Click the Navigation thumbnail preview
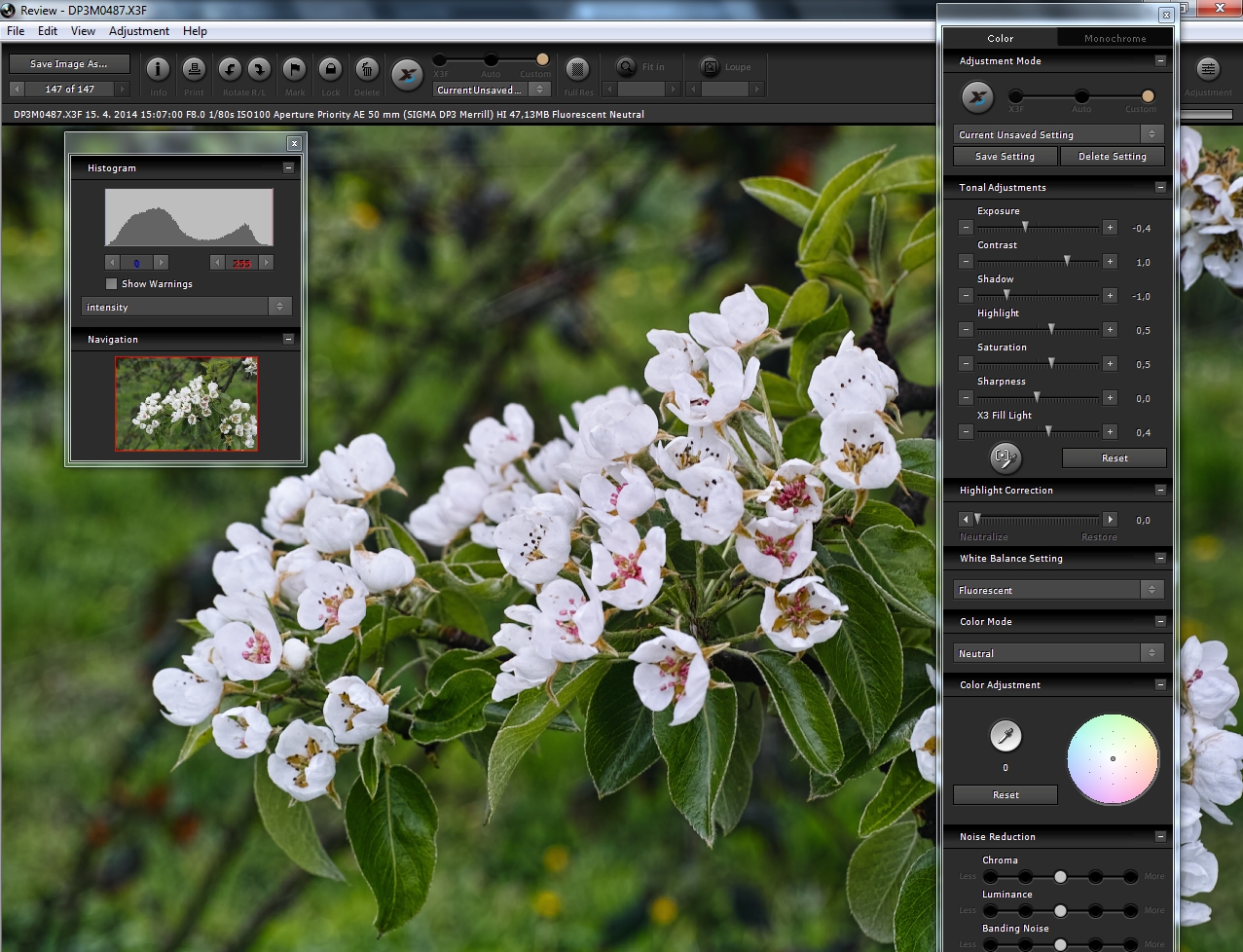 coord(186,403)
